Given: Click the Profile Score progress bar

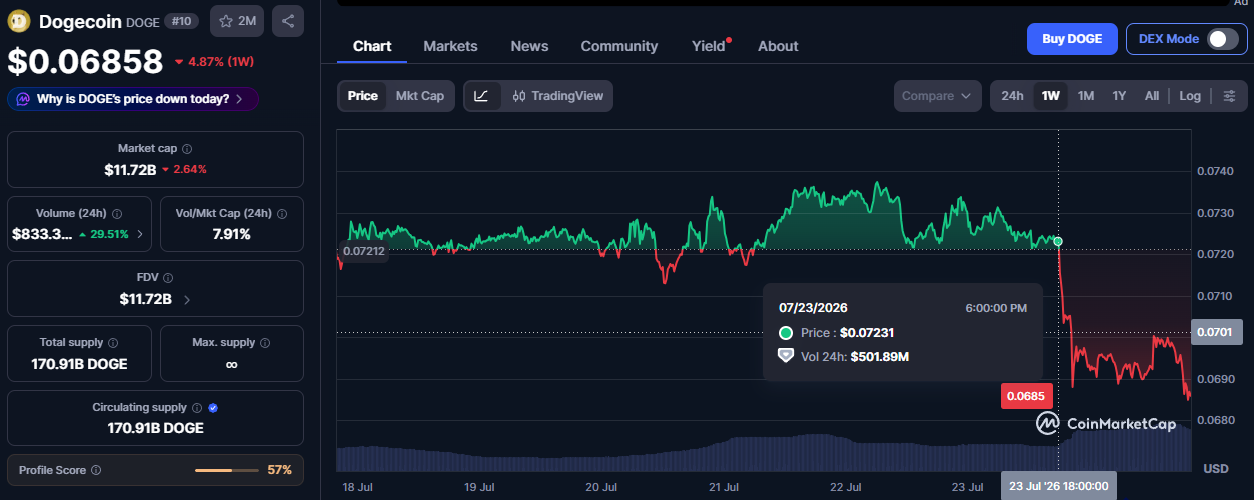Looking at the screenshot, I should (227, 470).
